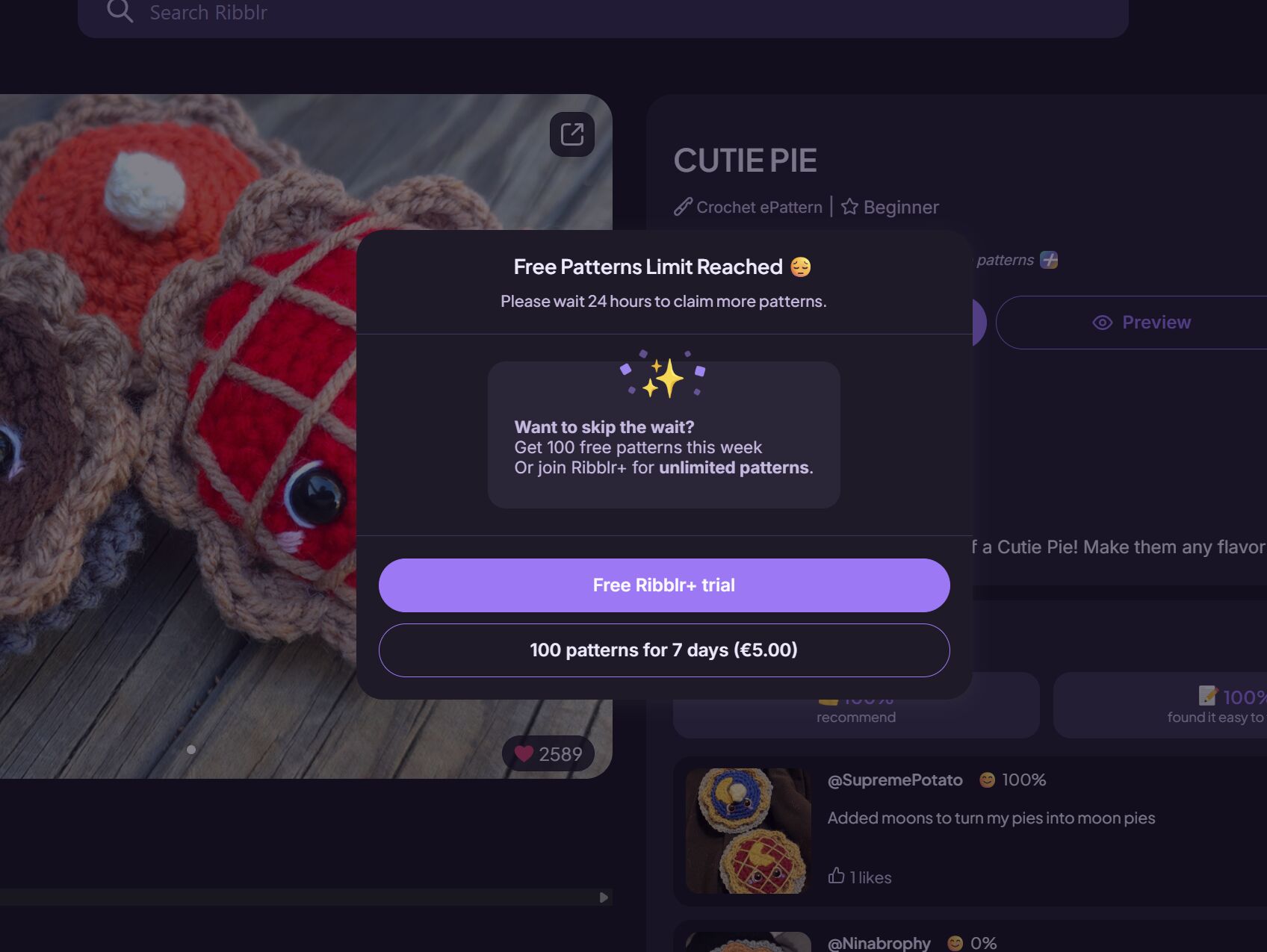
Task: Choose 100 patterns for 7 days option
Action: [664, 650]
